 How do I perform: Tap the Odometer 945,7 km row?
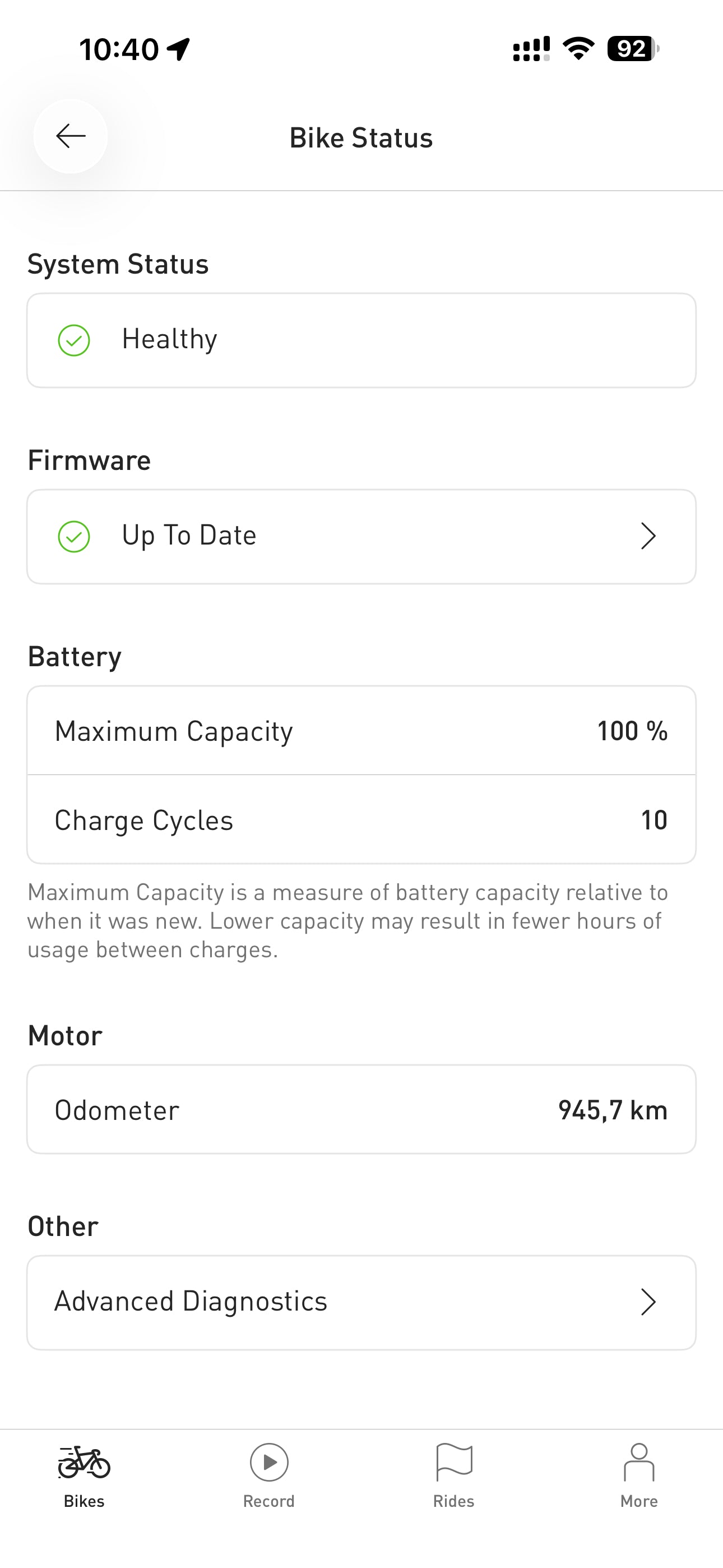361,1110
